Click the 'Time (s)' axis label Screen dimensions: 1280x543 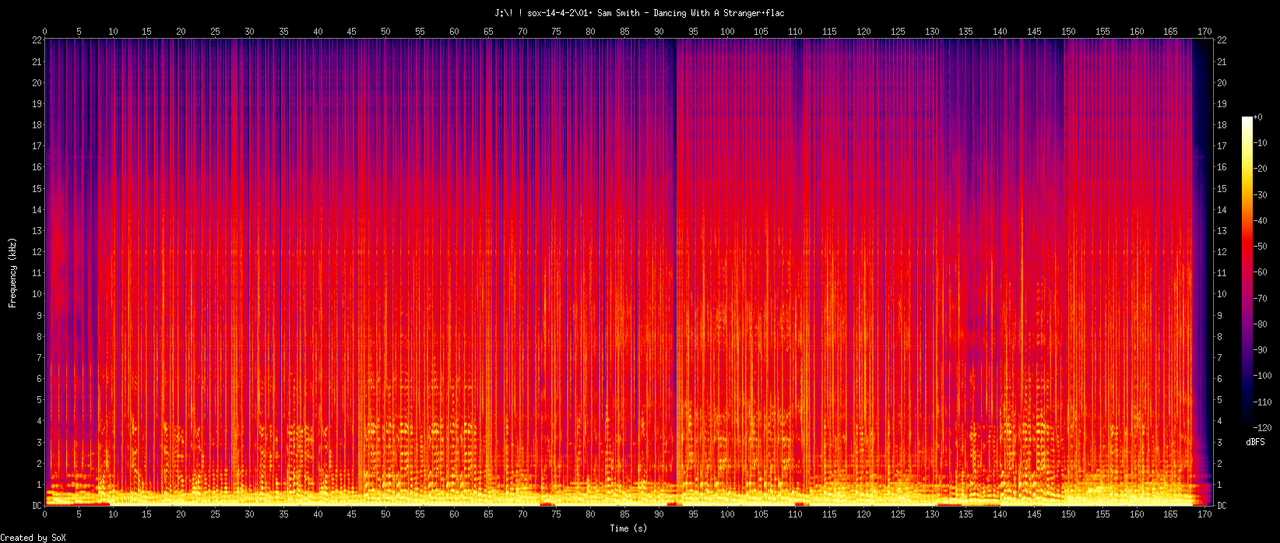[628, 527]
